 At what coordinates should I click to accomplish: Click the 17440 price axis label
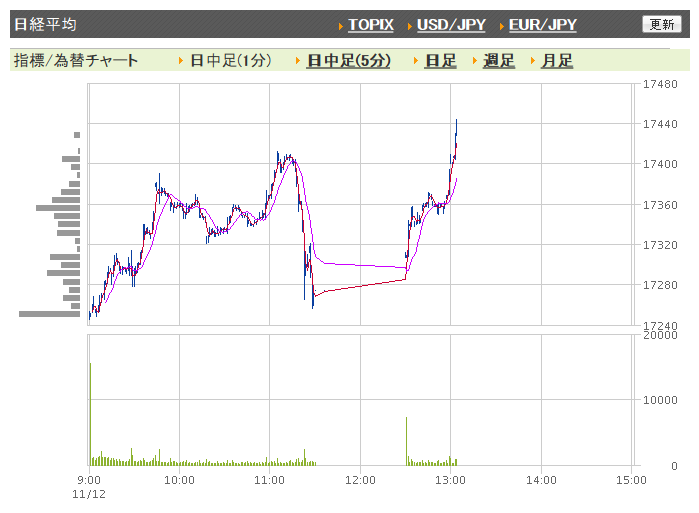(660, 124)
